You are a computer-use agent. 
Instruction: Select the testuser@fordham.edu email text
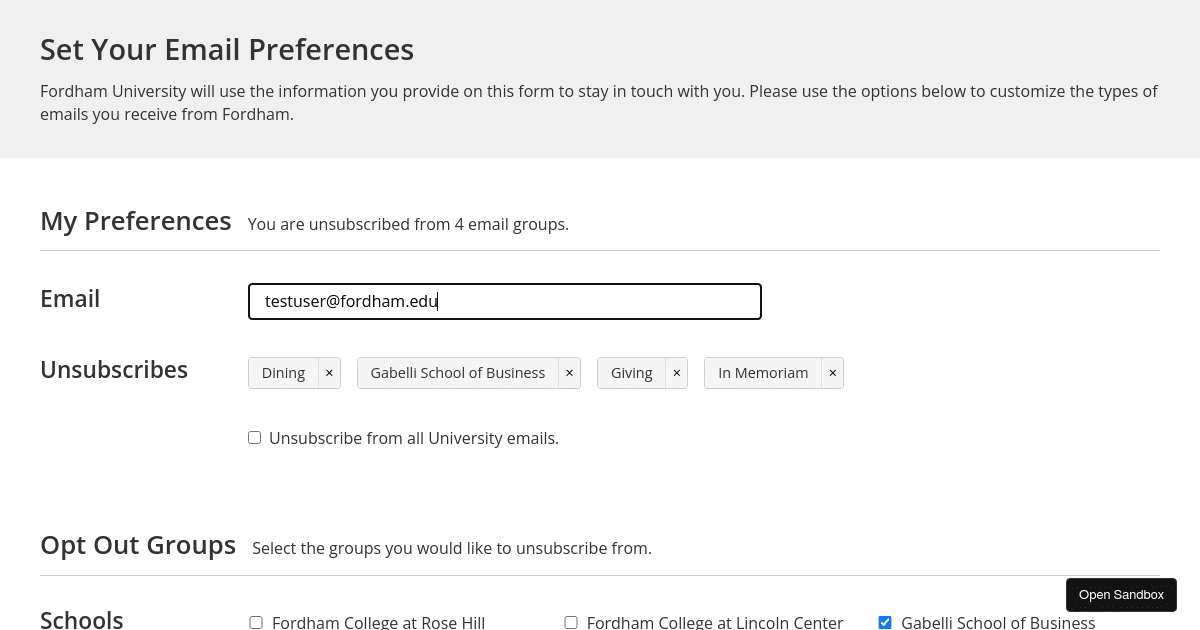pos(350,301)
